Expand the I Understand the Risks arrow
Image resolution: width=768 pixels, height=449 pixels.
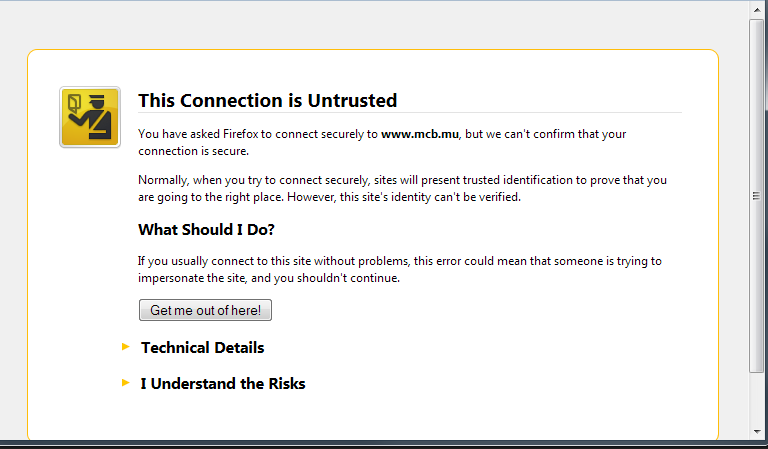(126, 383)
